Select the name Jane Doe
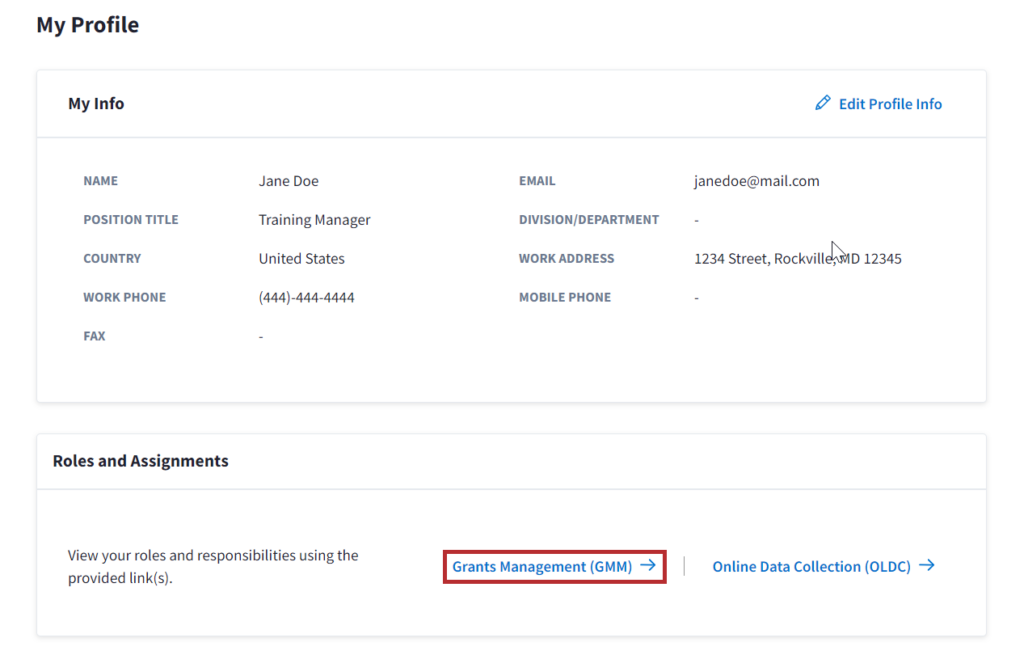This screenshot has width=1024, height=655. [x=287, y=181]
